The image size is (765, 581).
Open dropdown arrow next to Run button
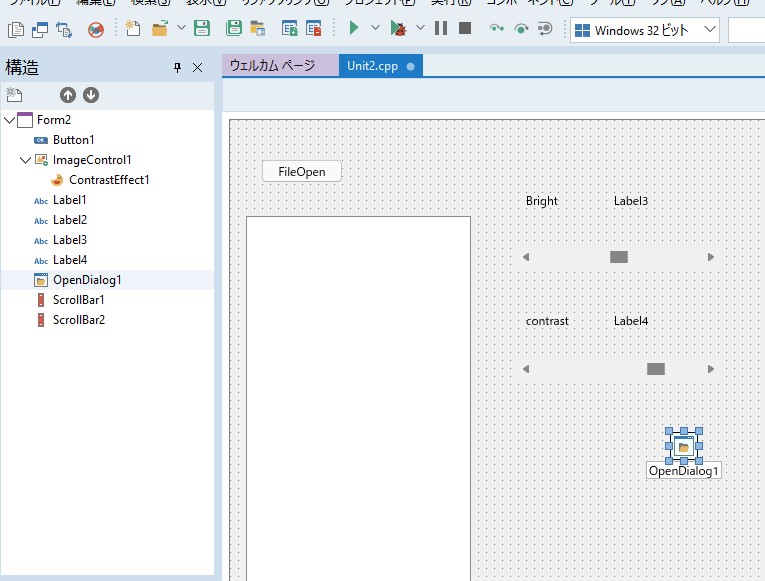click(375, 29)
